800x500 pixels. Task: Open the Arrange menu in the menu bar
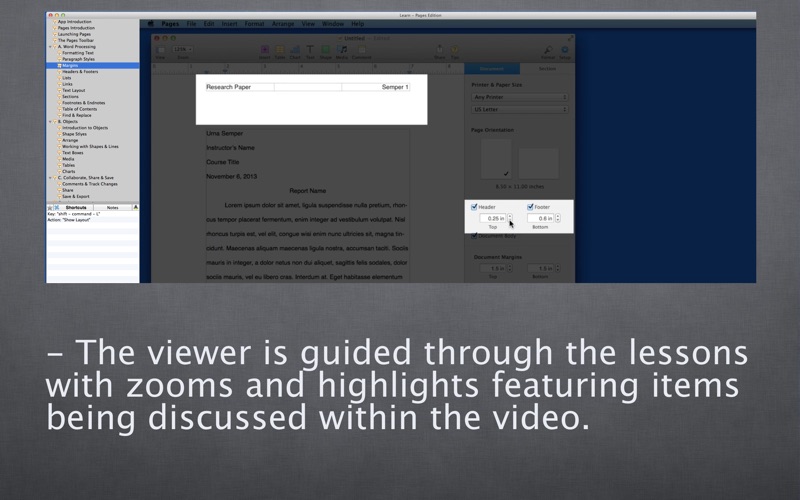(x=283, y=23)
